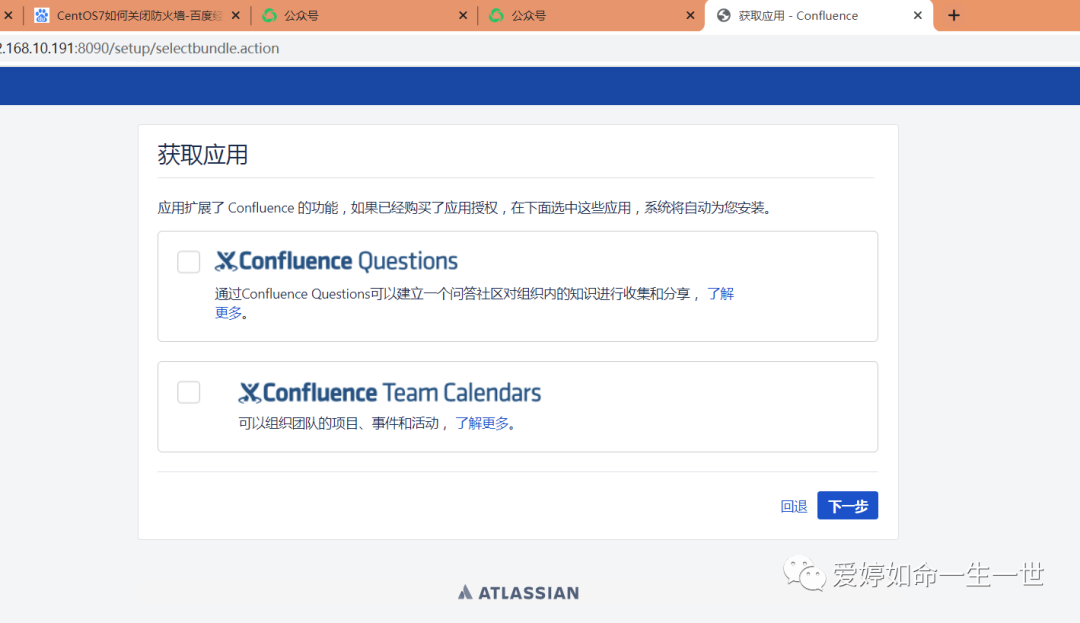This screenshot has height=623, width=1080.
Task: Click the Confluence Team Calendars logo
Action: point(390,392)
